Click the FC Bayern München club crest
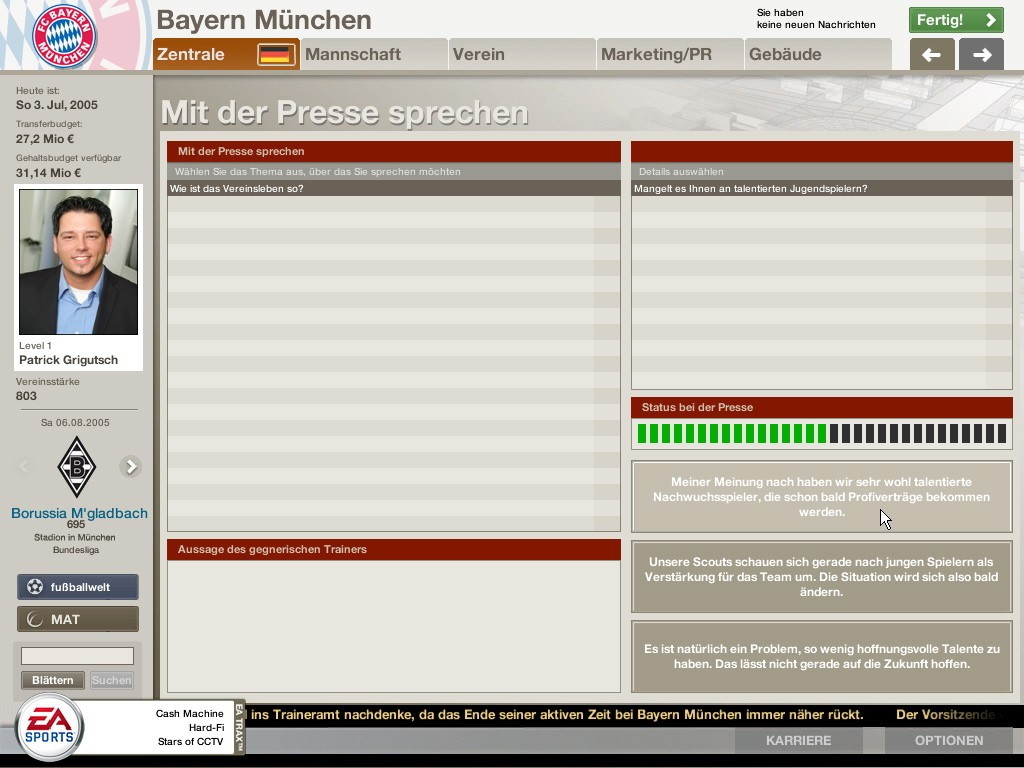 pyautogui.click(x=64, y=36)
